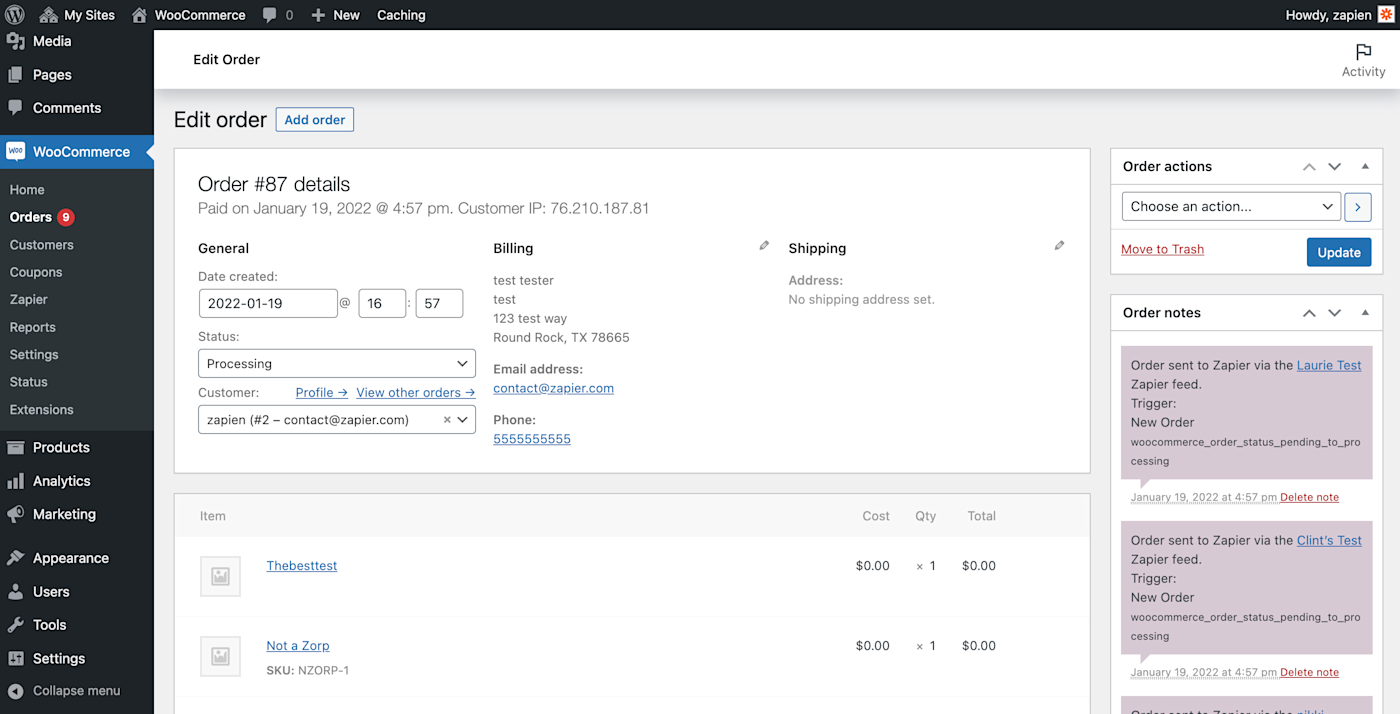This screenshot has height=714, width=1400.
Task: Open the WordPress logo menu
Action: point(15,15)
